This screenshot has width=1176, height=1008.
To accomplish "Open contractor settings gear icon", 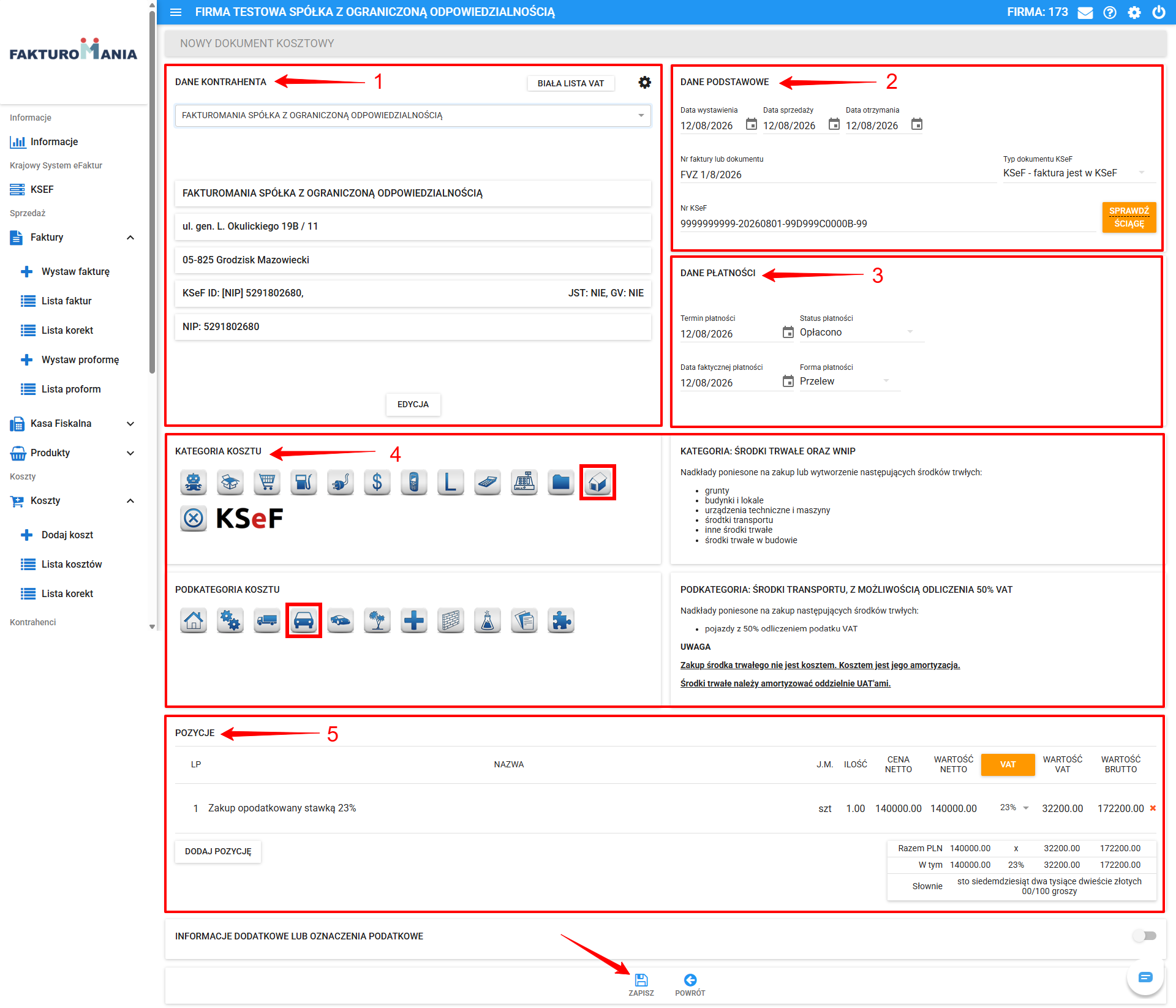I will coord(644,83).
